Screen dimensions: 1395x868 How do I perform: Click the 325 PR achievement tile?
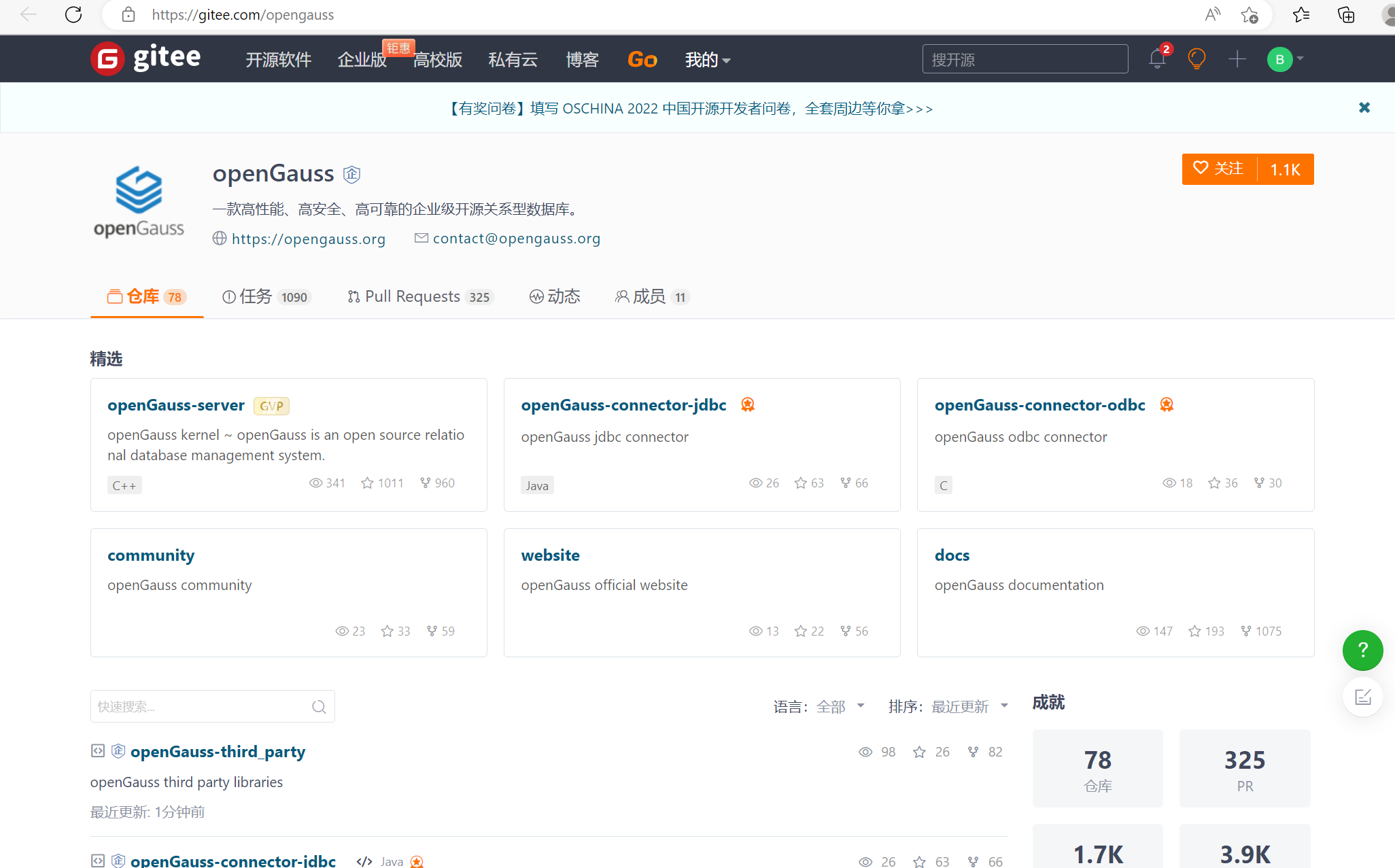click(x=1245, y=769)
